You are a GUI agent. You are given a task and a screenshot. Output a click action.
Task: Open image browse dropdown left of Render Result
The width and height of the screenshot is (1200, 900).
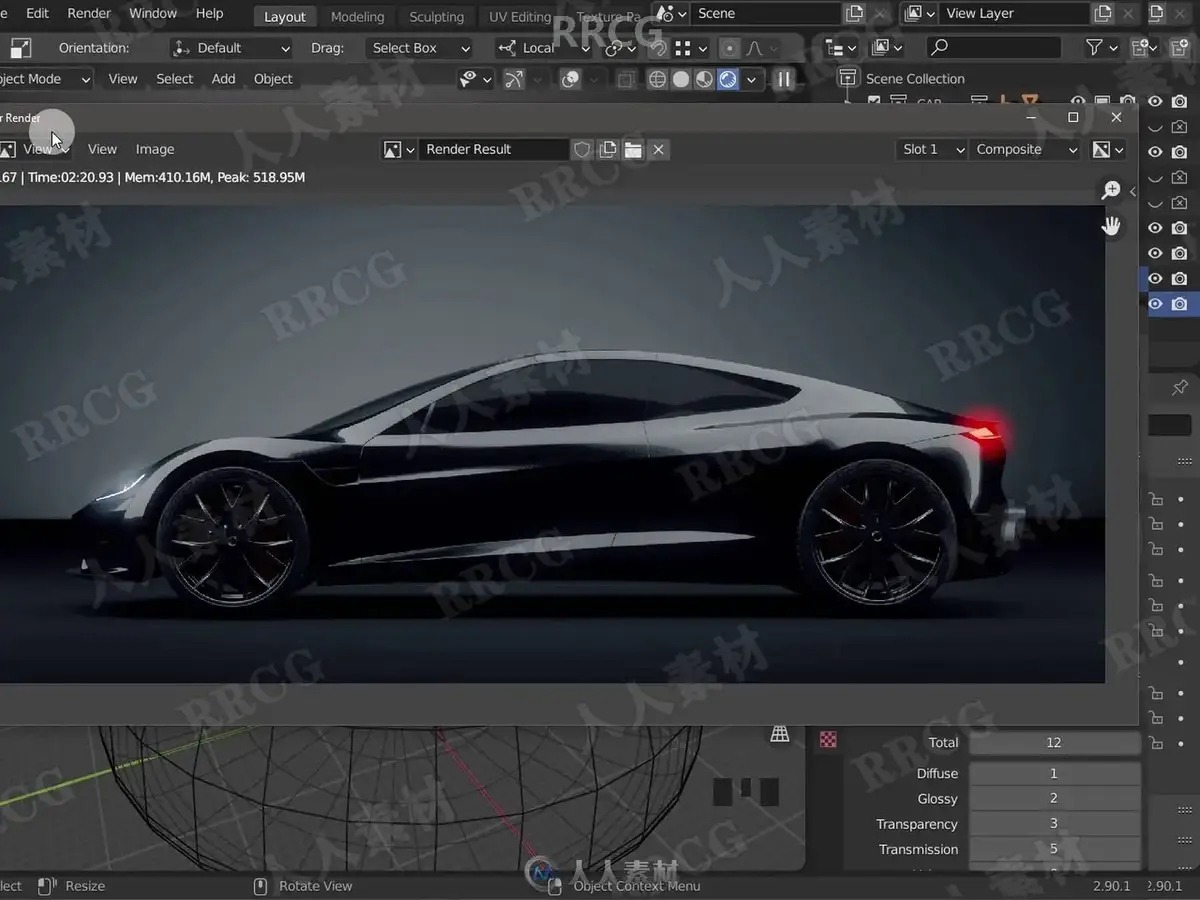[399, 149]
